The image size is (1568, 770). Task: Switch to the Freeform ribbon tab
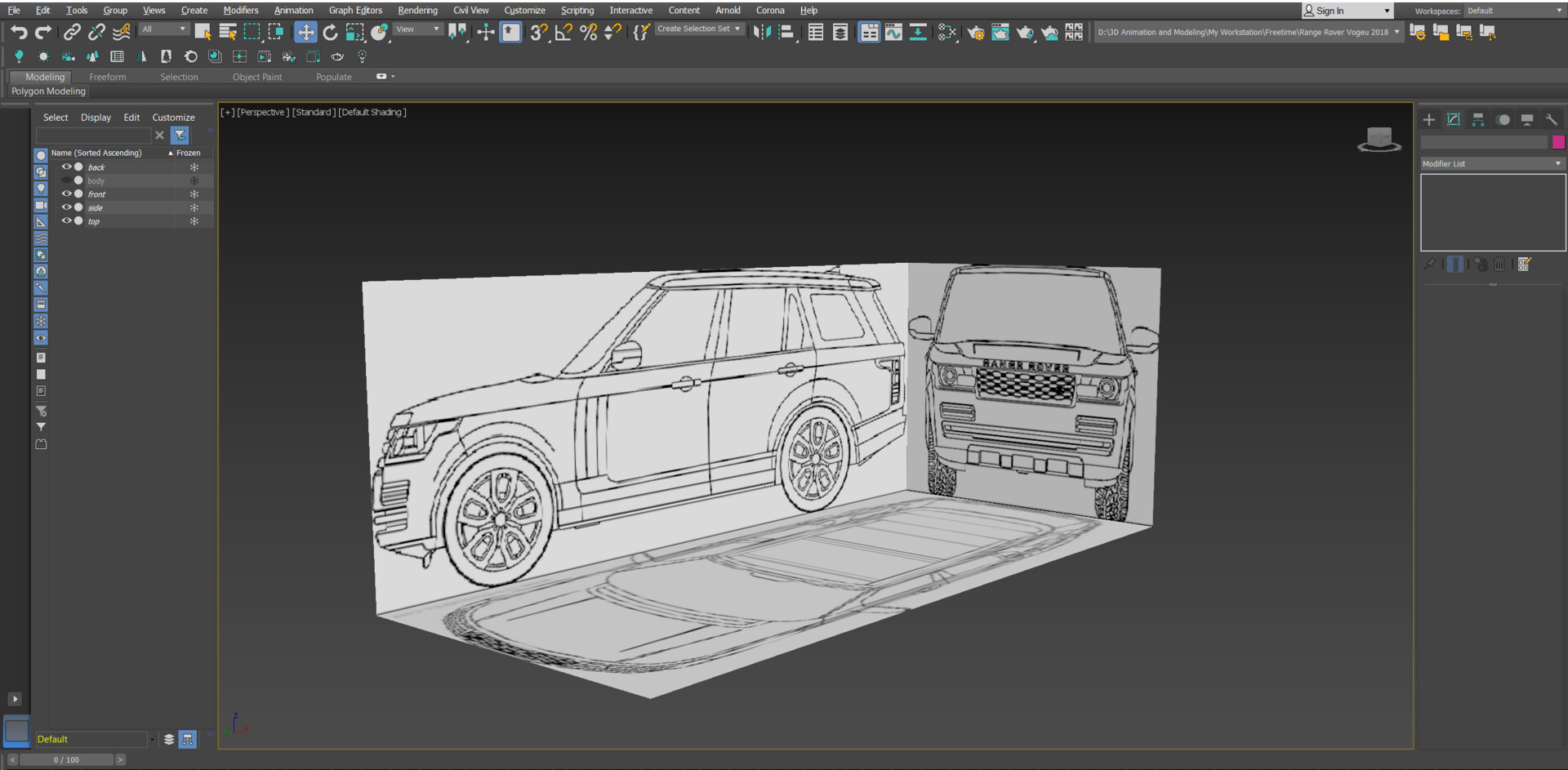[107, 77]
